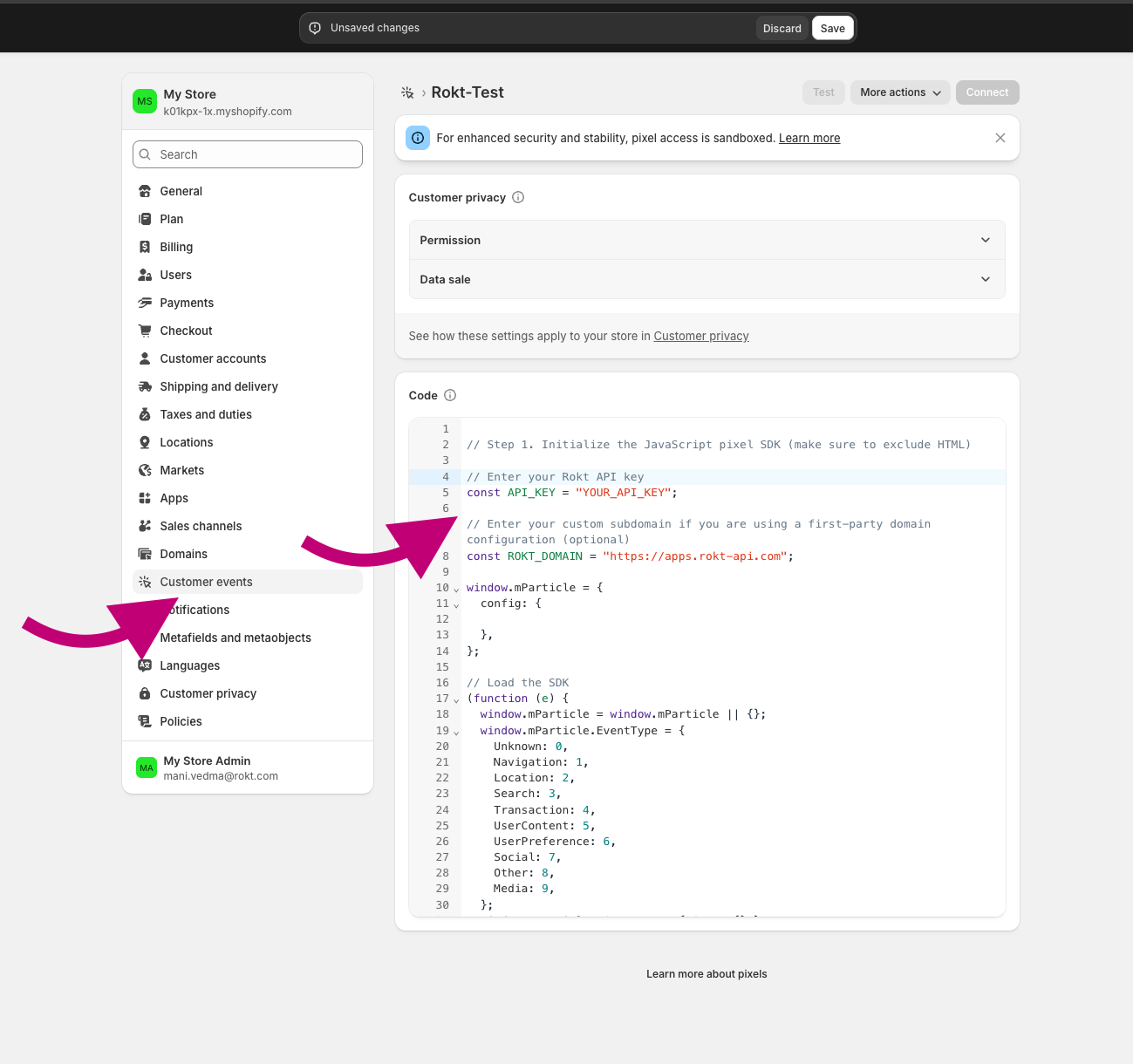Screen dimensions: 1133x1064
Task: Click the Payments icon
Action: click(145, 303)
